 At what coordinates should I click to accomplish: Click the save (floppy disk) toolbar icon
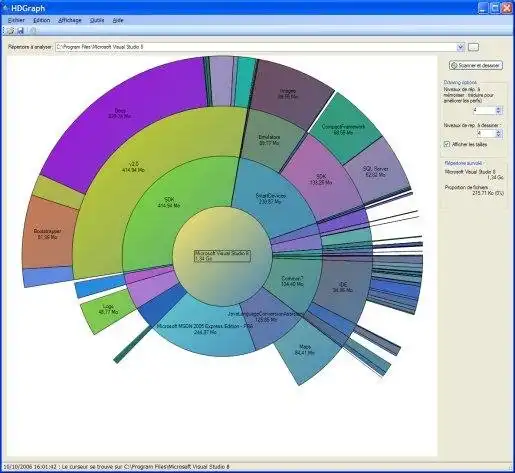coord(20,31)
